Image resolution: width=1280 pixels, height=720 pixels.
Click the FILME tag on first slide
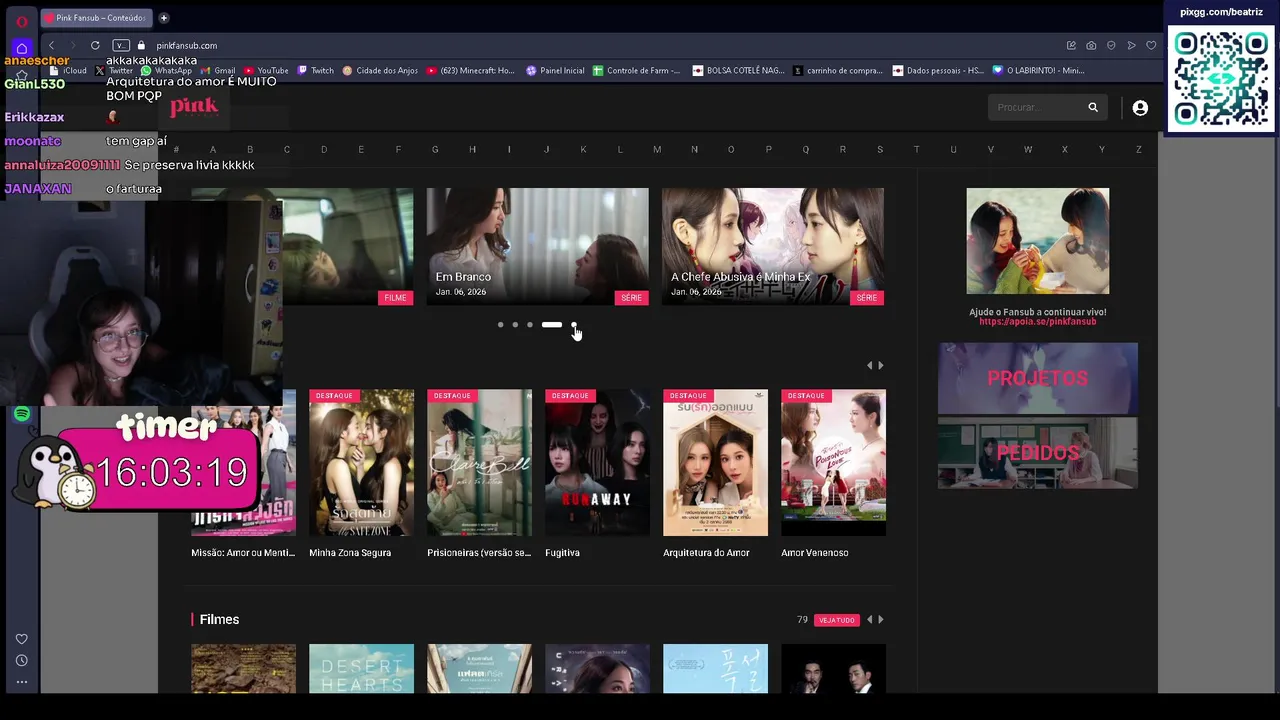(395, 298)
